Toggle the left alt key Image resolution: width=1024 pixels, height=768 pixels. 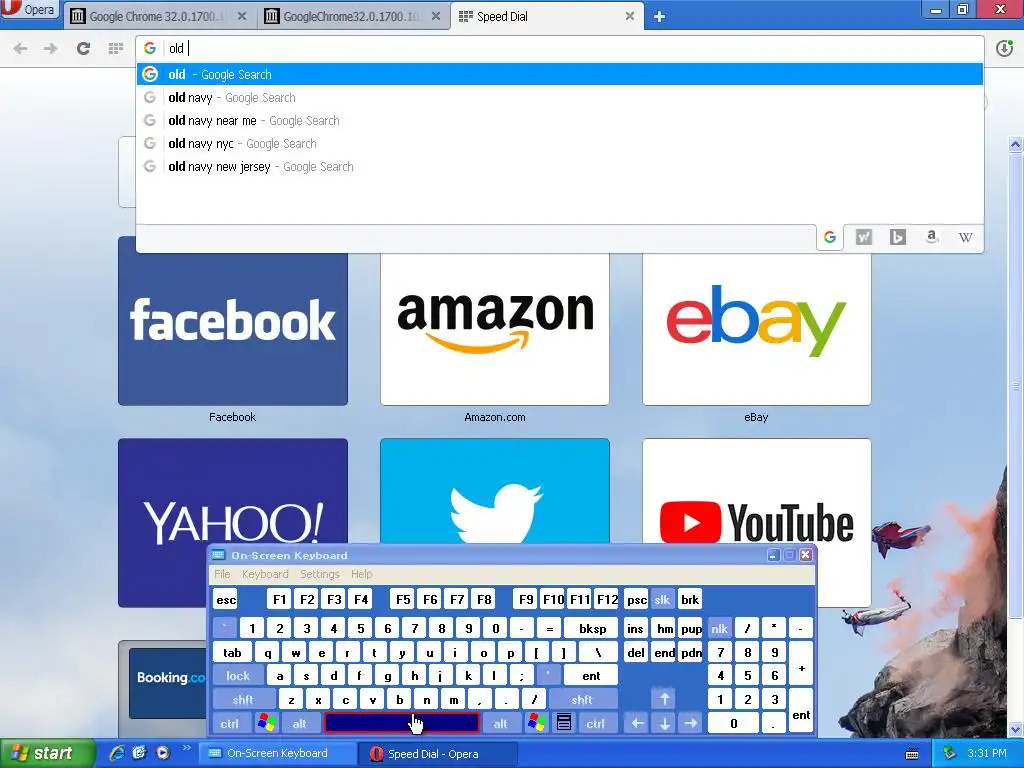pos(299,724)
